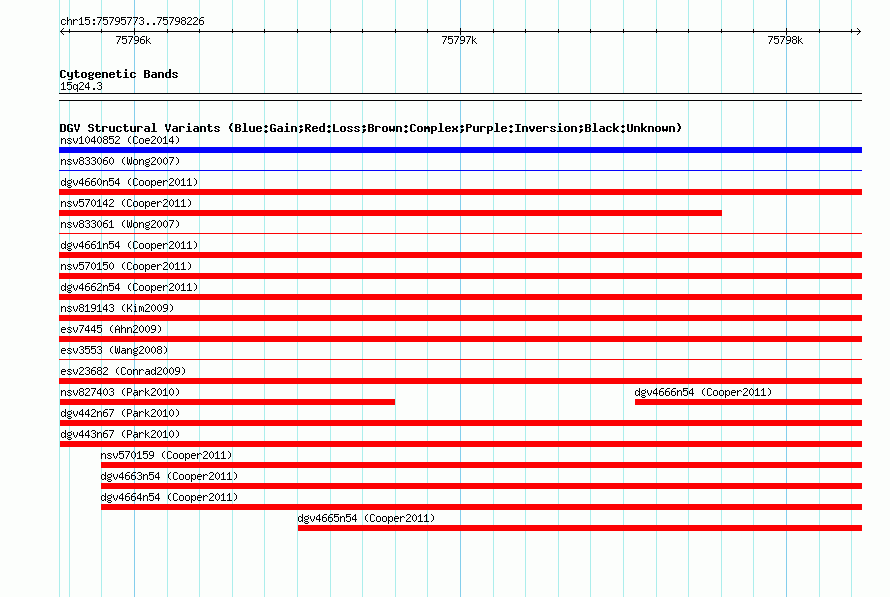Click the red bar under dgv4660n54

point(460,192)
